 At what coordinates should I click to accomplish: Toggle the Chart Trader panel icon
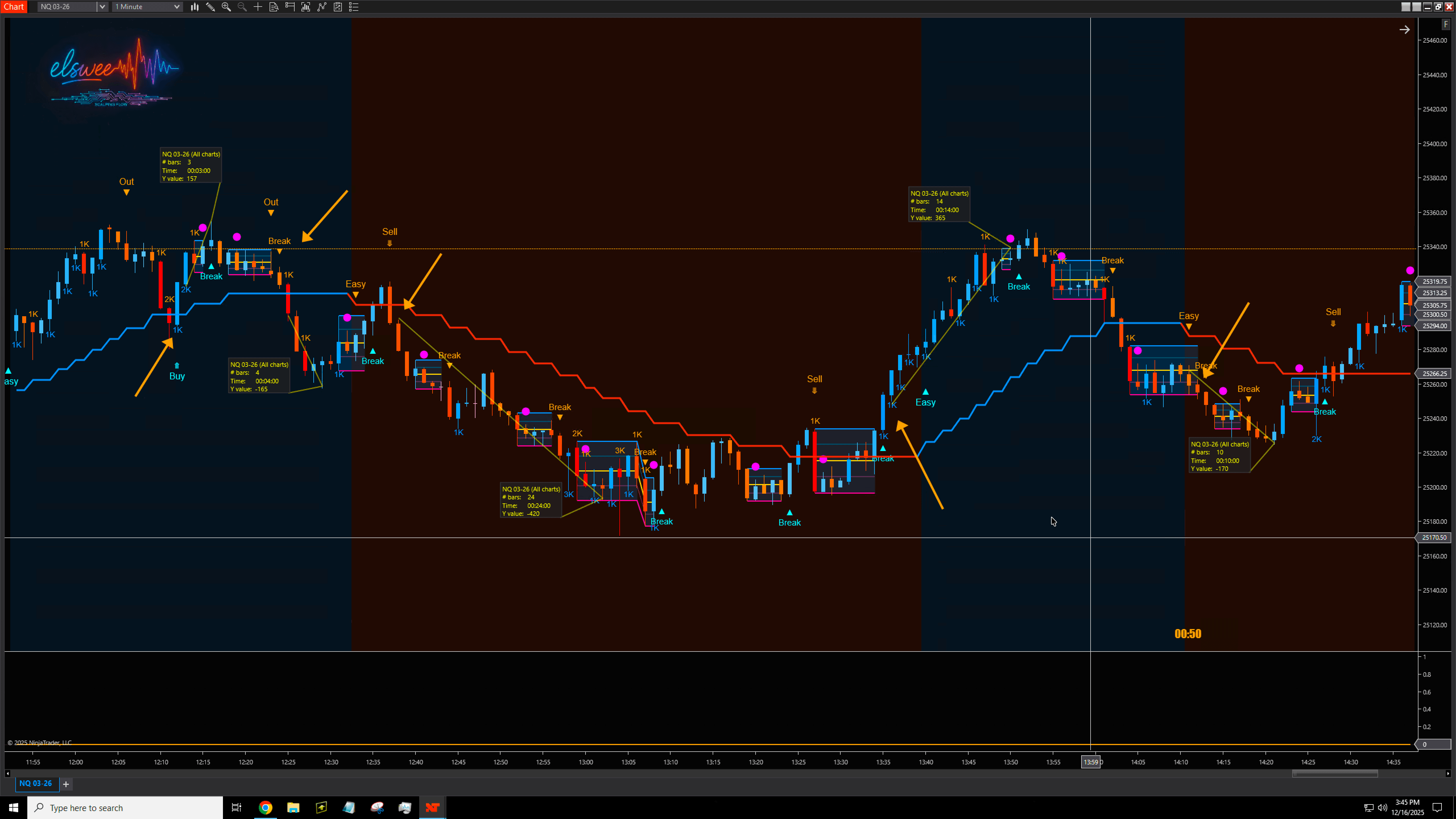pyautogui.click(x=290, y=7)
